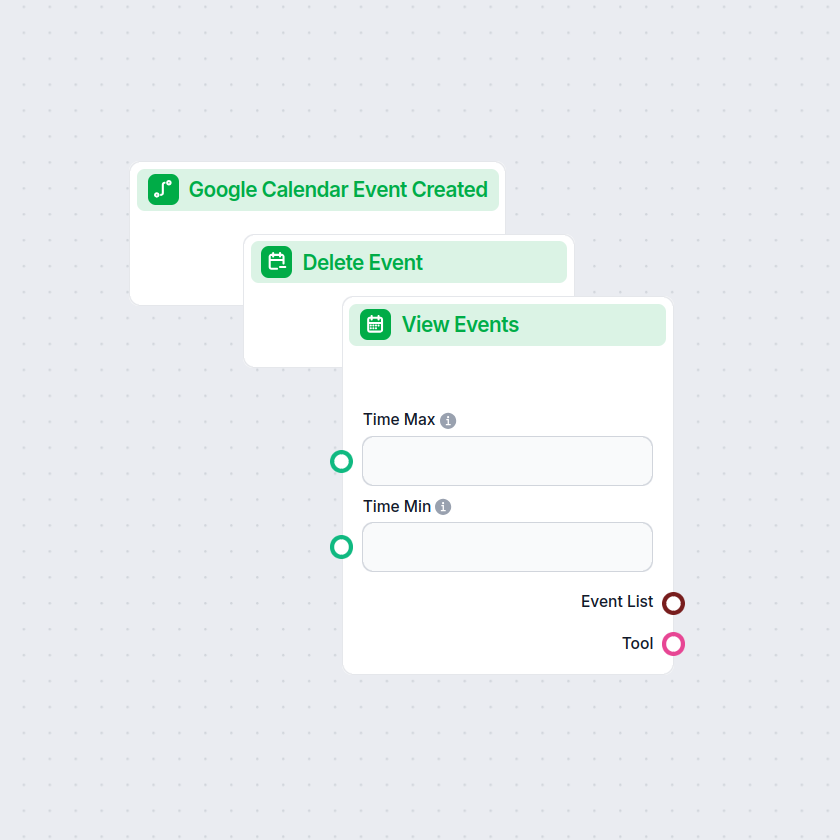Click the Event List label text

tap(617, 602)
